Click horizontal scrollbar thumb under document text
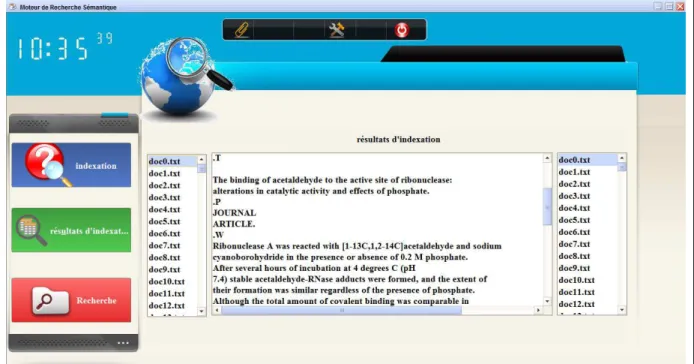694x364 pixels. [341, 310]
